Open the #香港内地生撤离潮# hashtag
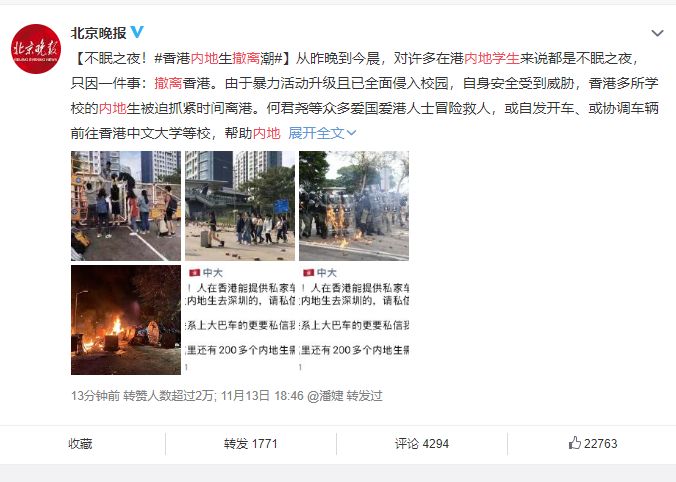The image size is (676, 482). click(218, 58)
